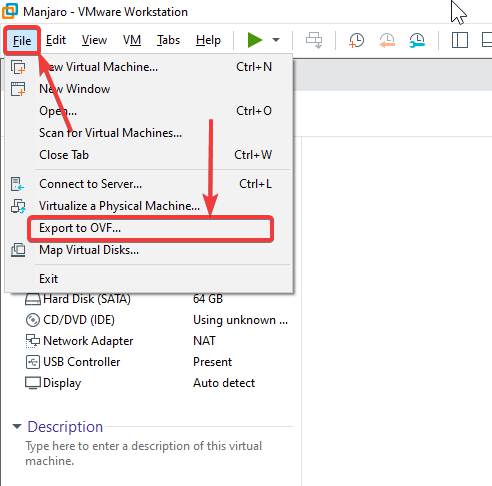Open the snapshot manager wrench icon

(x=417, y=40)
